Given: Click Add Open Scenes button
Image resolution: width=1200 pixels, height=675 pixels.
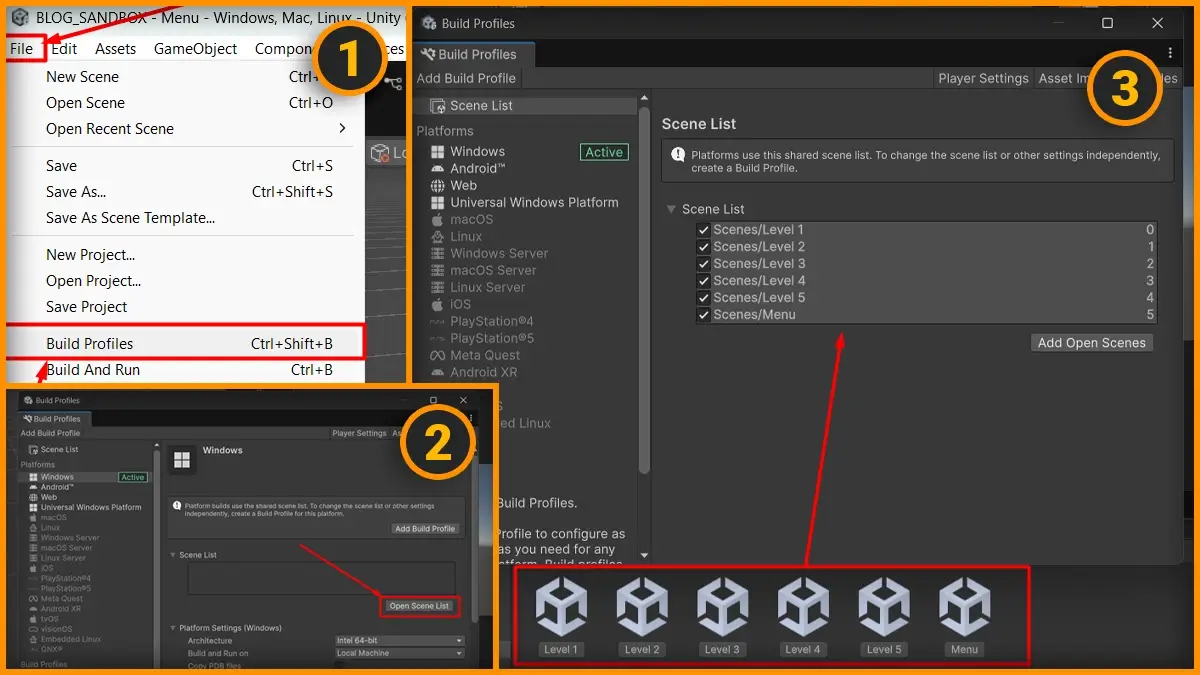Looking at the screenshot, I should coord(1091,342).
